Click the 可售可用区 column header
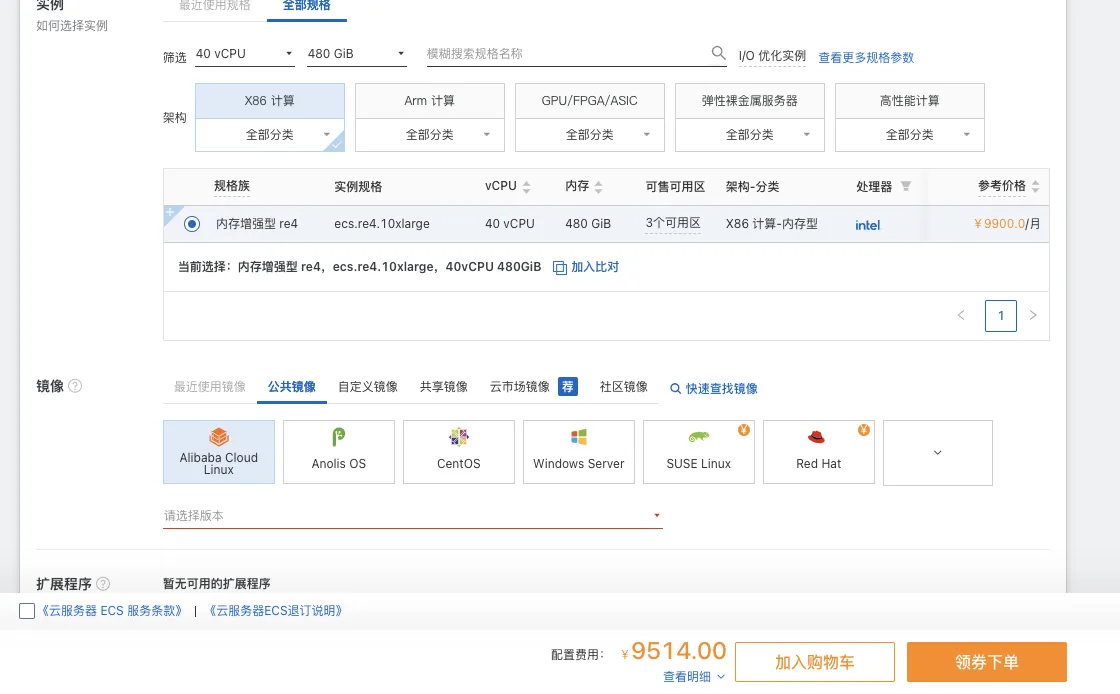The height and width of the screenshot is (694, 1120). [675, 187]
